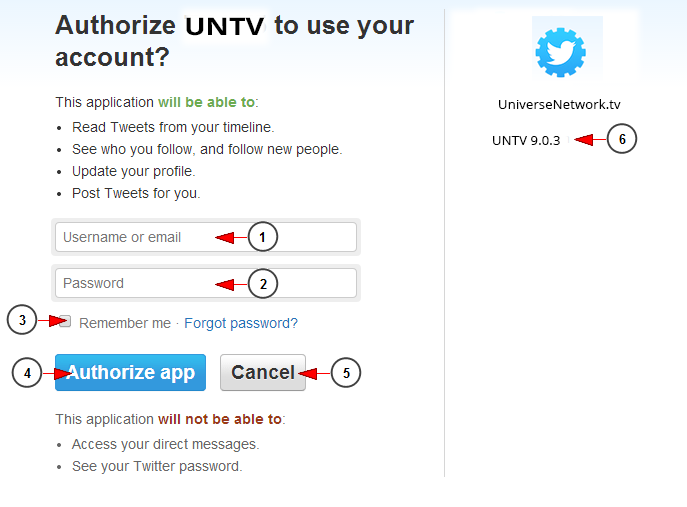The image size is (687, 507).
Task: Click the circled number 5 callout
Action: [346, 373]
